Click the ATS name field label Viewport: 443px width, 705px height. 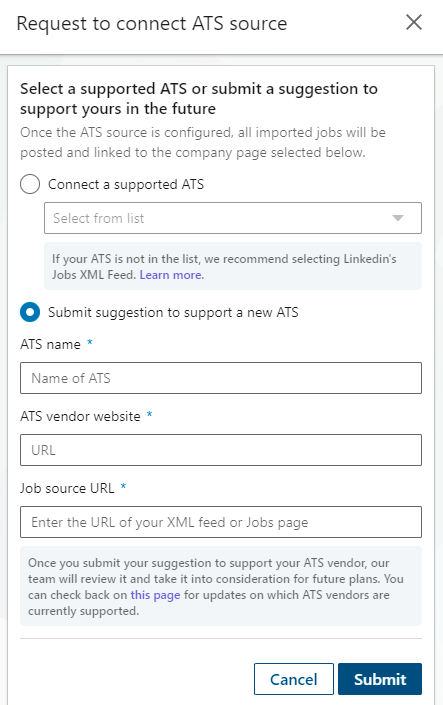[x=50, y=344]
